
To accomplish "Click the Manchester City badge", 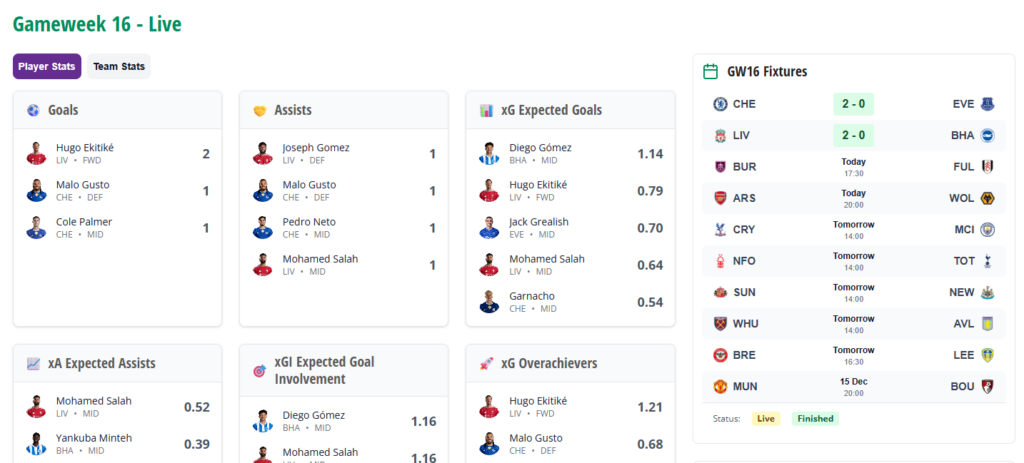I will click(987, 229).
